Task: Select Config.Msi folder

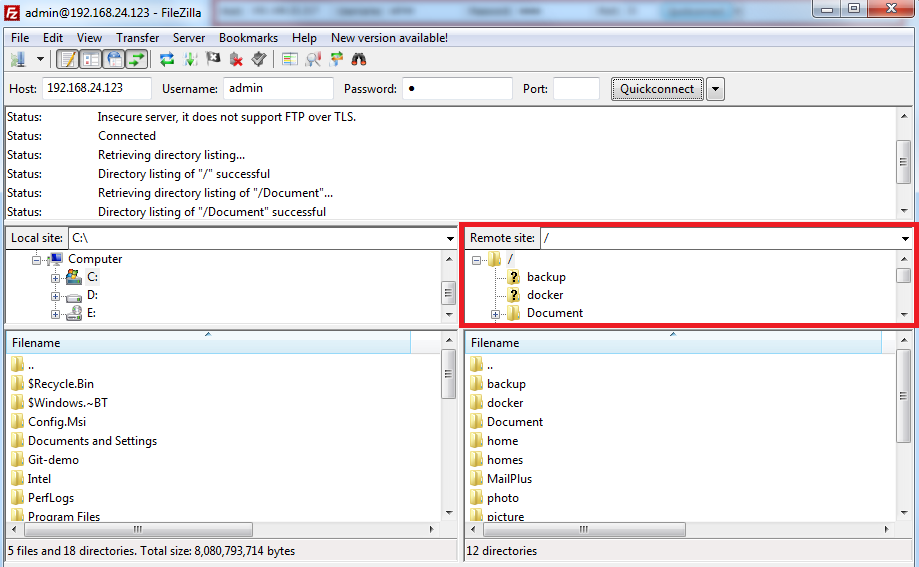Action: (x=57, y=422)
